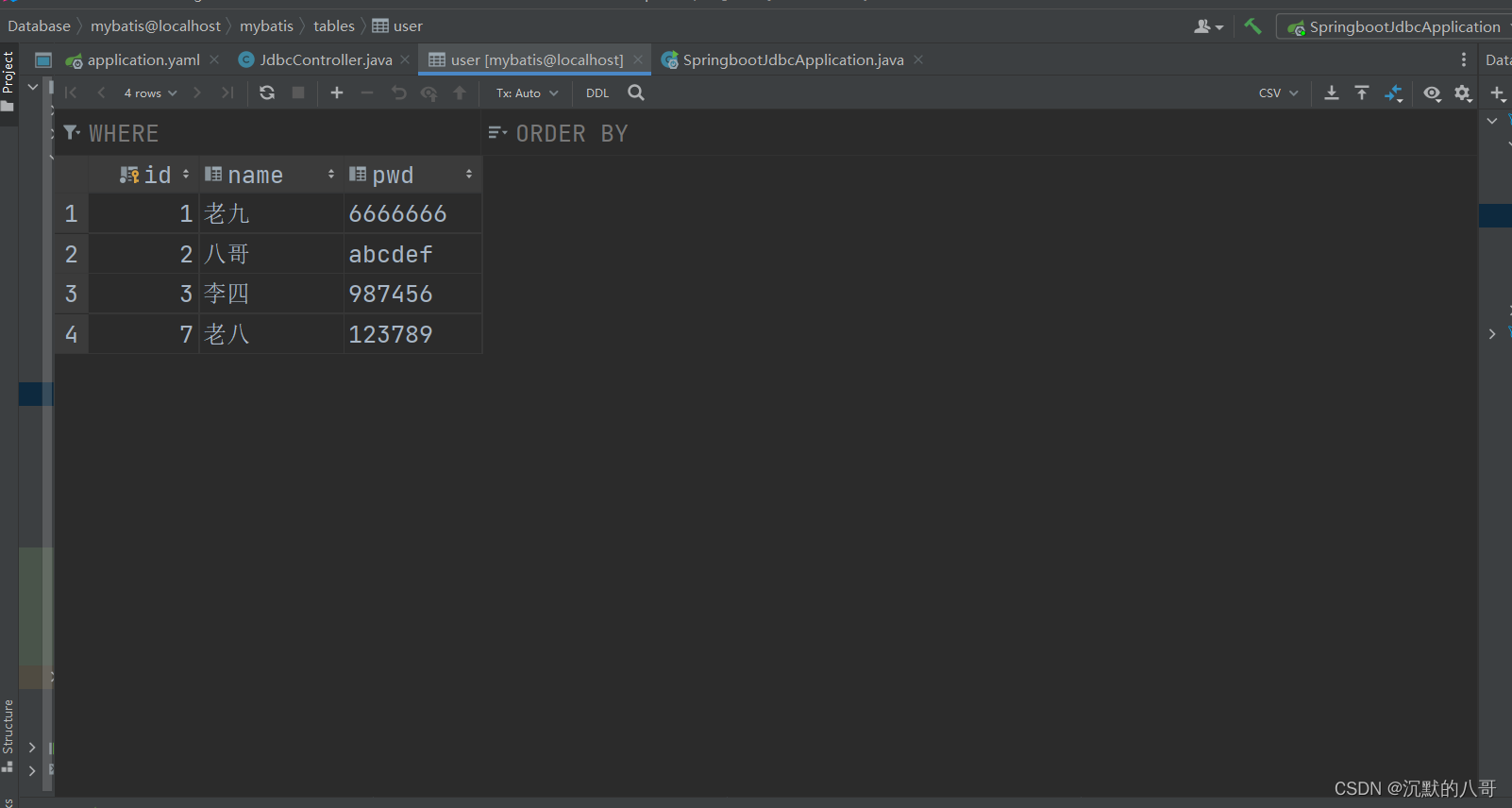Export data with download icon

(x=1332, y=93)
